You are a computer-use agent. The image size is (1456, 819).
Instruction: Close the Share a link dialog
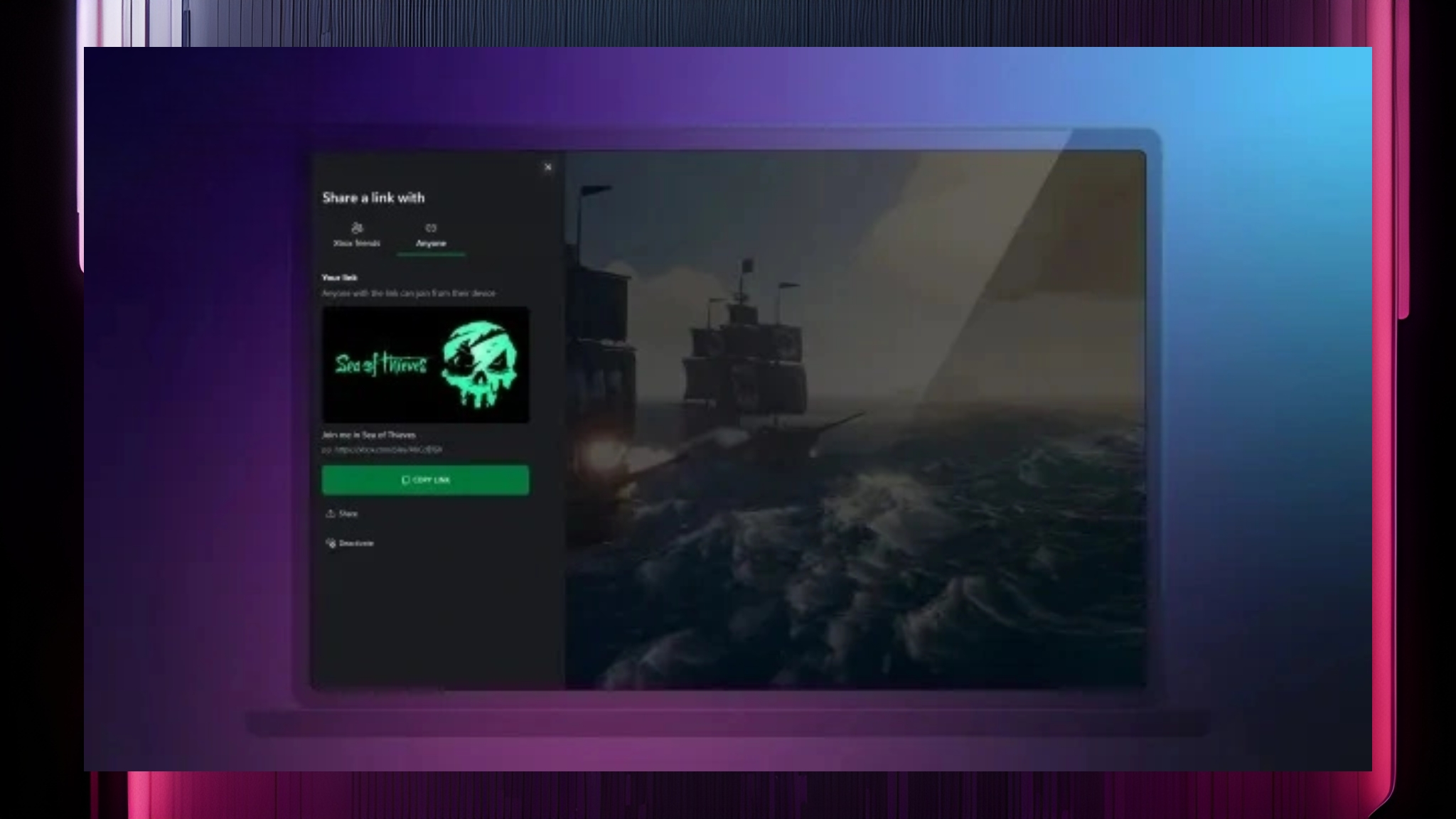(548, 167)
